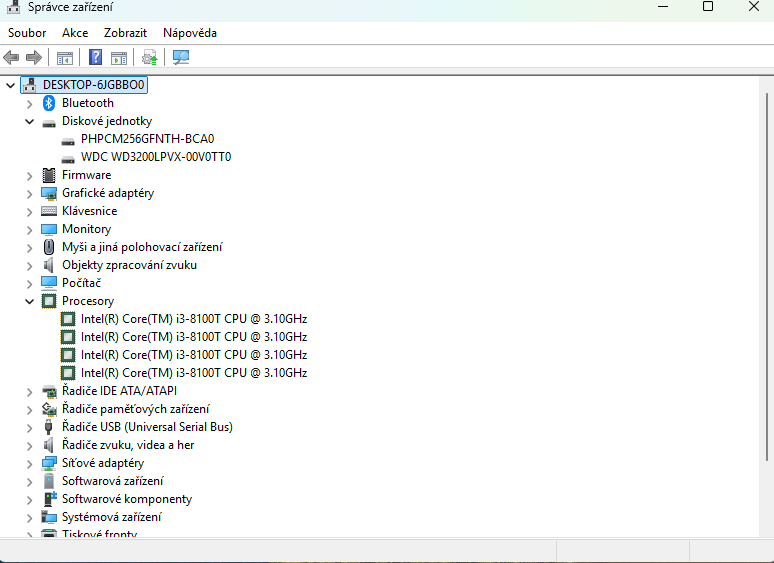Click the Grafické adaptéry icon
The image size is (774, 563).
(x=49, y=193)
